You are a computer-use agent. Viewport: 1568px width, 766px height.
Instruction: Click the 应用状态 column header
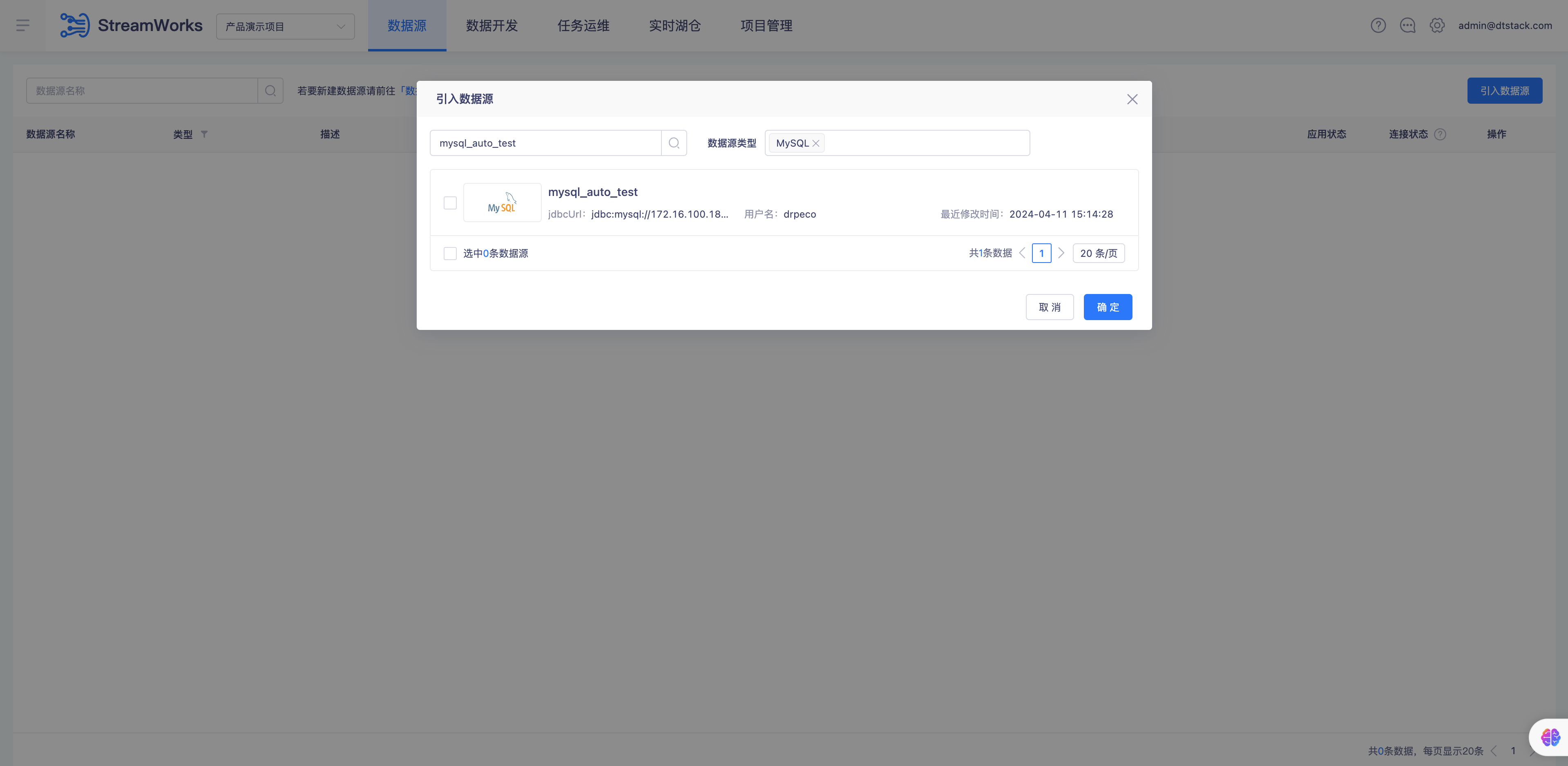pyautogui.click(x=1327, y=134)
